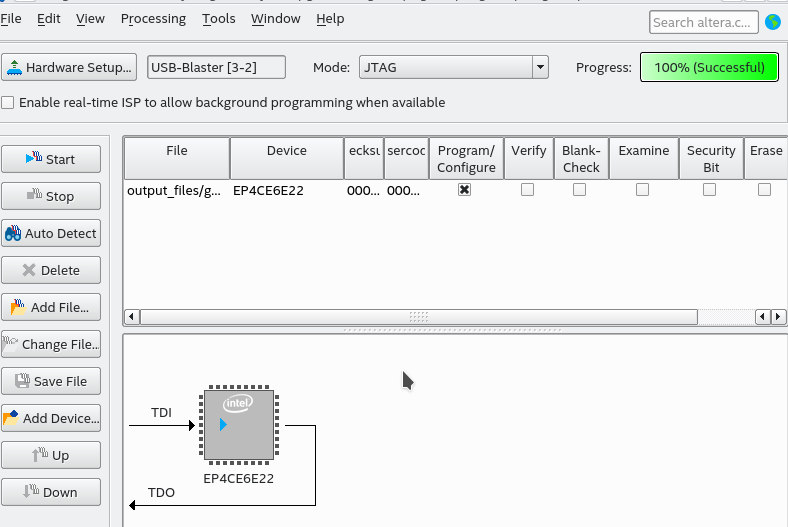Check the Verify box for EP4CE6E22
Screen dimensions: 788x527
[x=527, y=190]
